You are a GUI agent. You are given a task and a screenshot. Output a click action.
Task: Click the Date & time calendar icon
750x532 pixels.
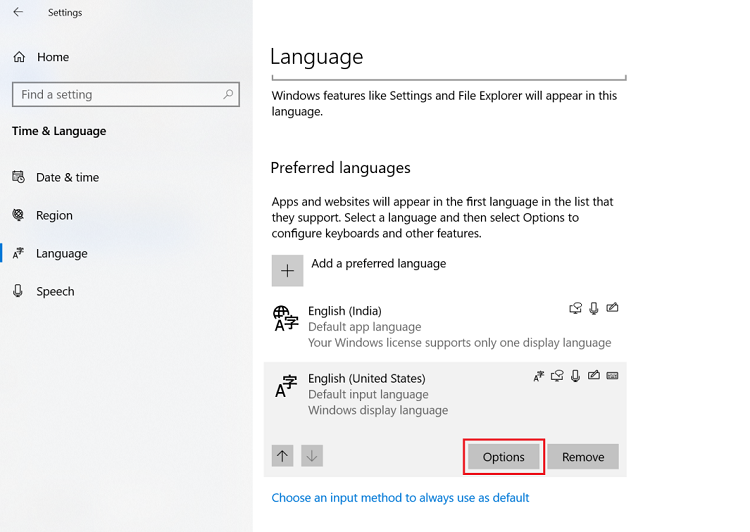18,177
